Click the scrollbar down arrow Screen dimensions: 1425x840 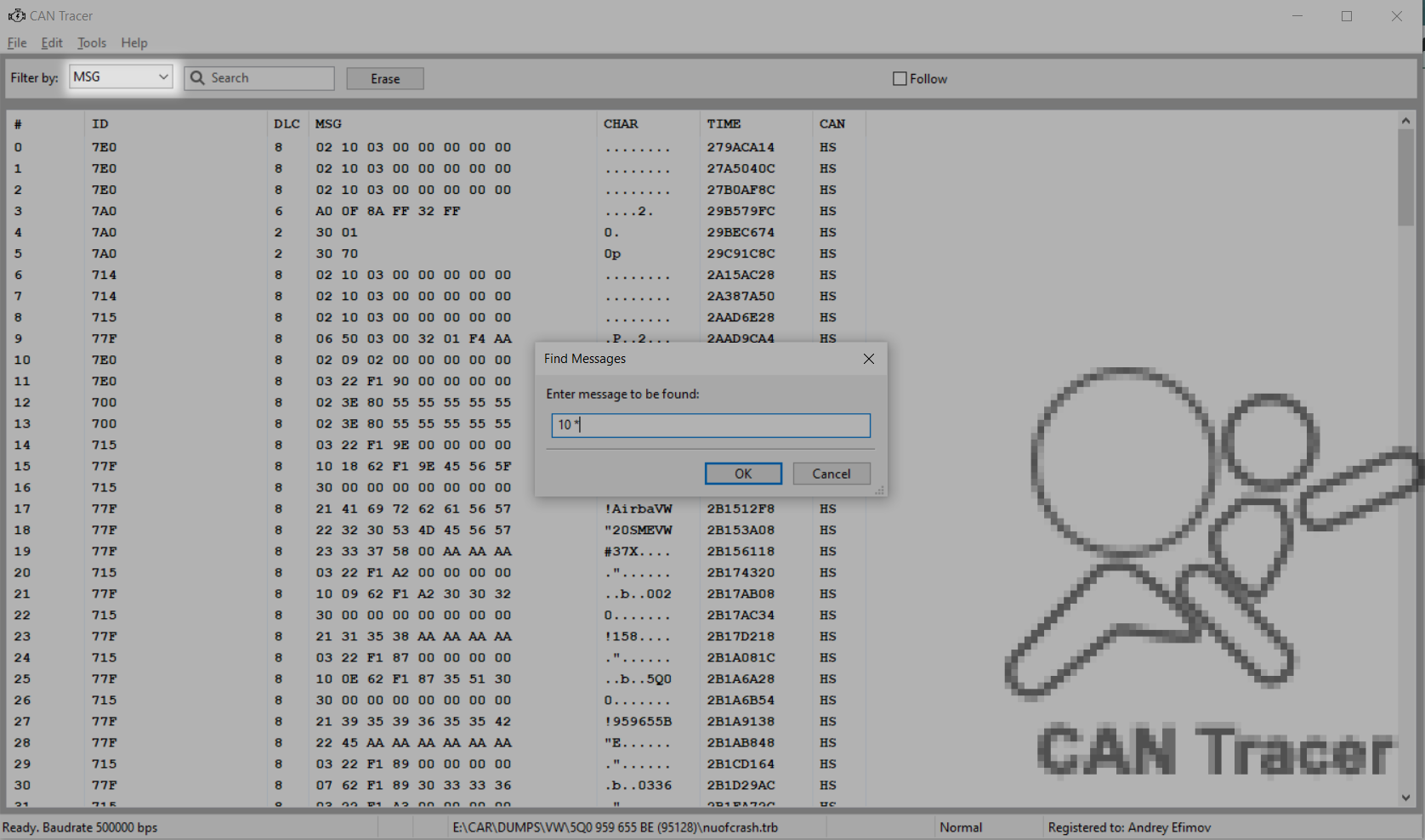pyautogui.click(x=1405, y=797)
